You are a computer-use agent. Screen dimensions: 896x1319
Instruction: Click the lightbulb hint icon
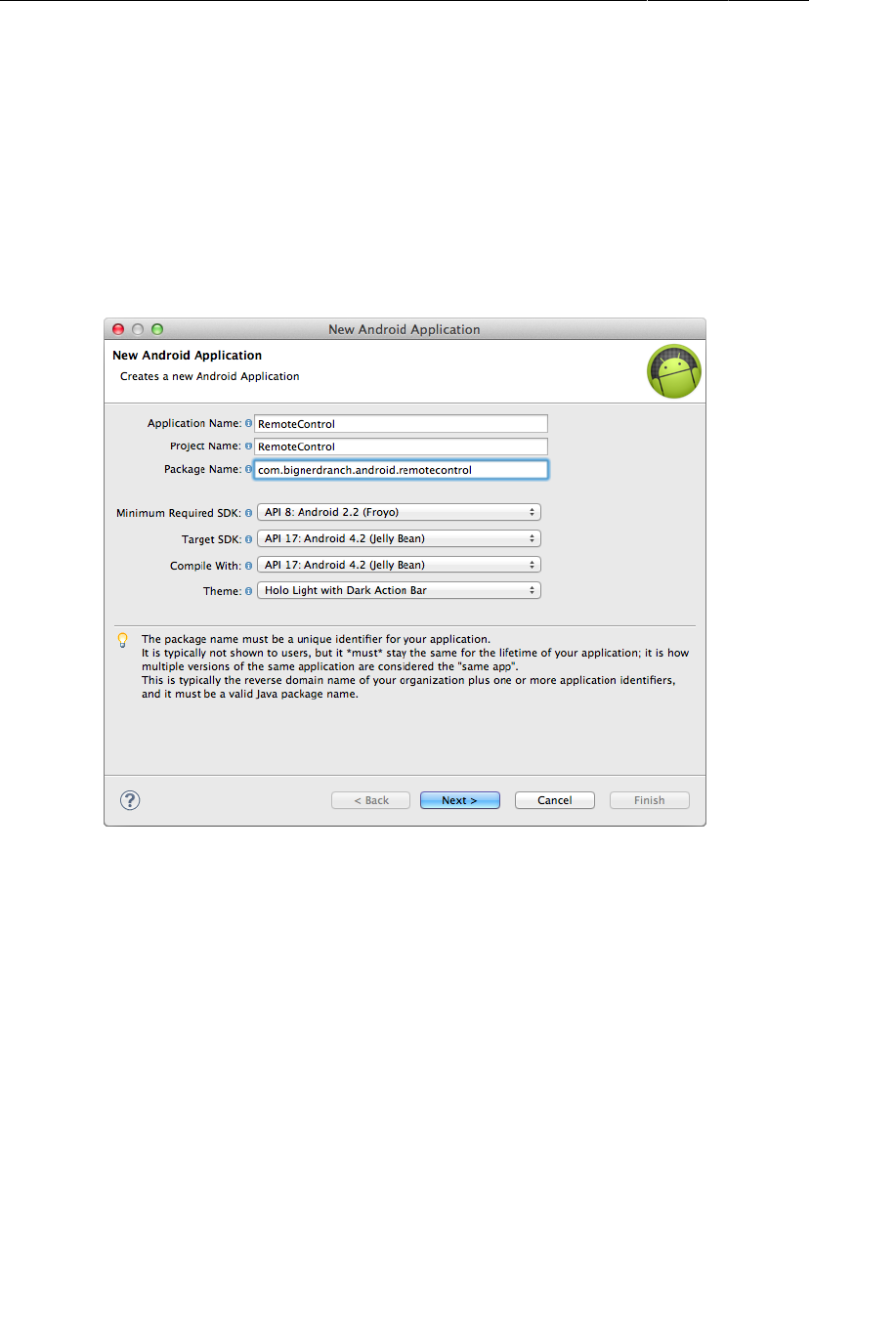pyautogui.click(x=122, y=641)
